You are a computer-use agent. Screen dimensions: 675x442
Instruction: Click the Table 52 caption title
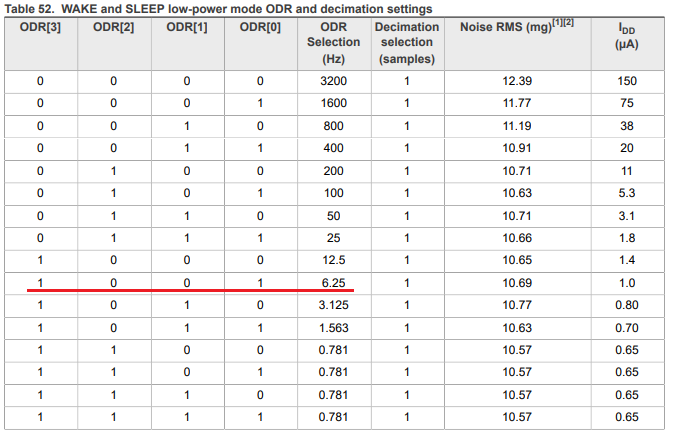[220, 8]
